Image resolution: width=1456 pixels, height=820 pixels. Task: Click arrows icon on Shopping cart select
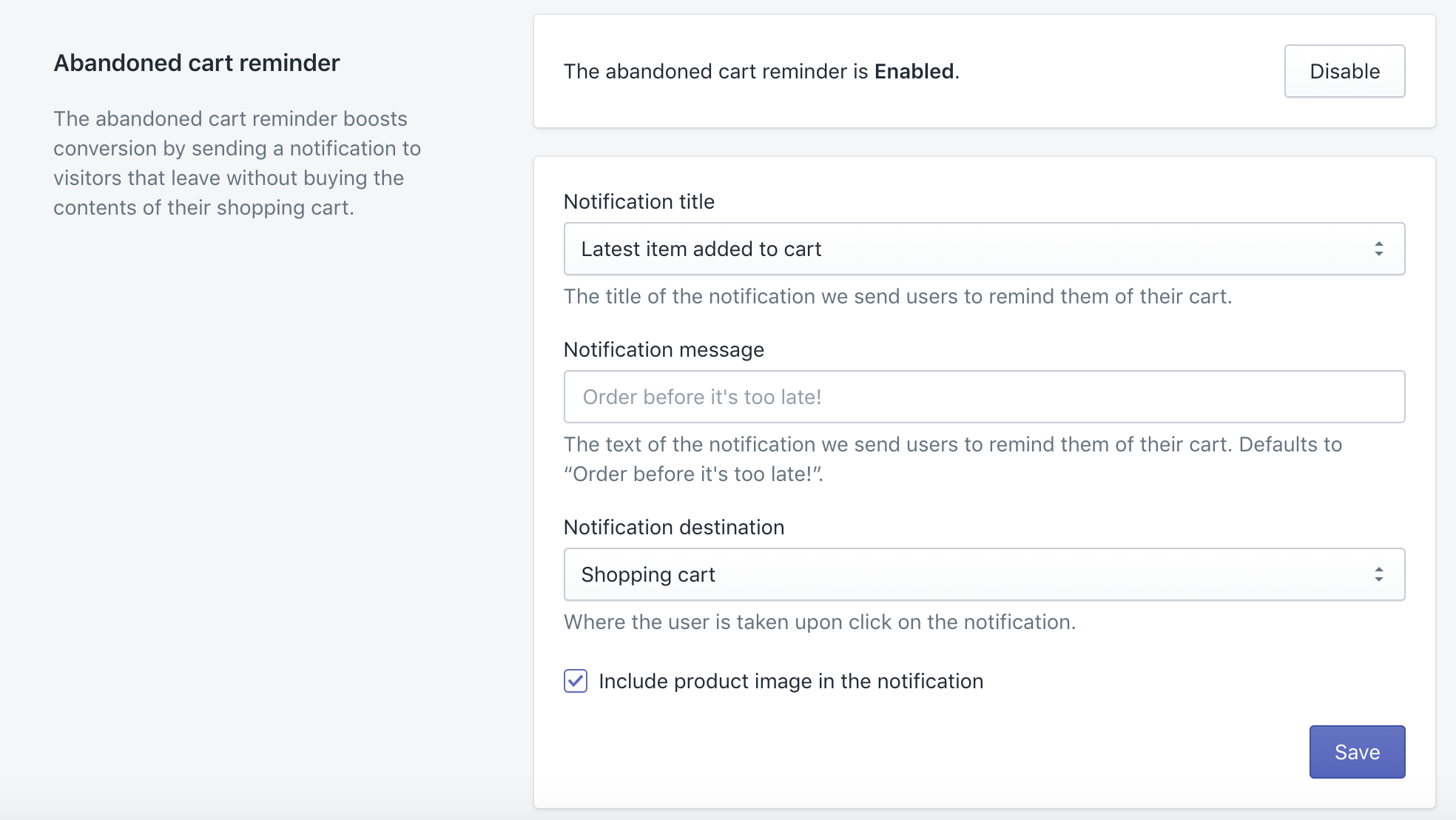click(1378, 574)
